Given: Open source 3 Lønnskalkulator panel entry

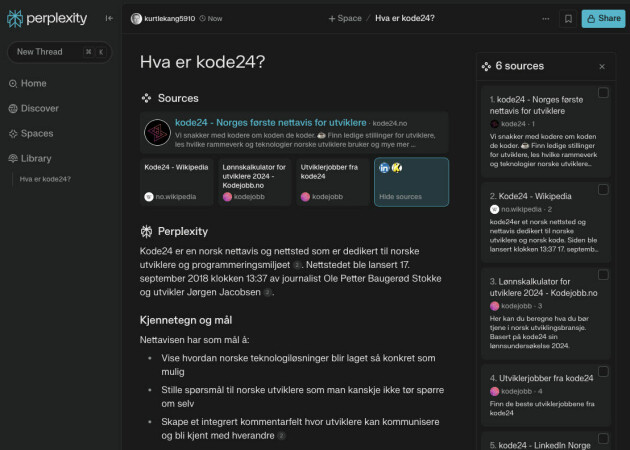Looking at the screenshot, I should [543, 287].
